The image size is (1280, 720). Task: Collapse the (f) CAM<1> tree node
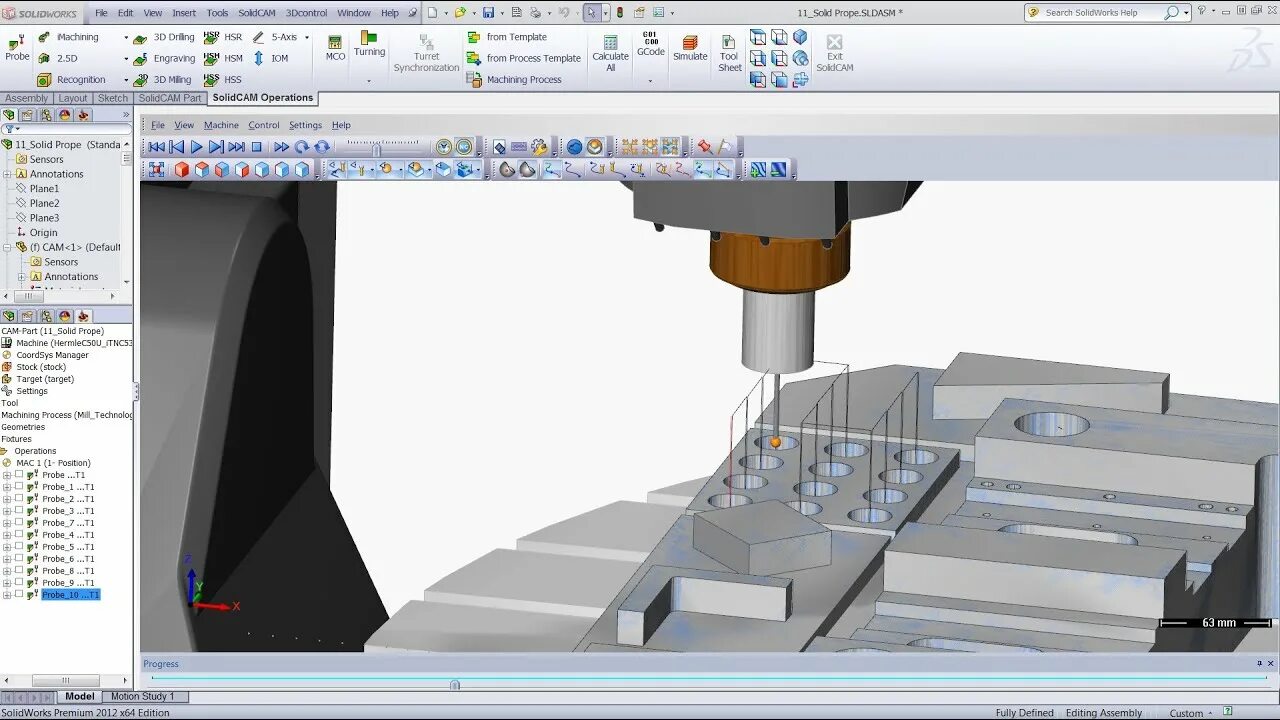(7, 247)
